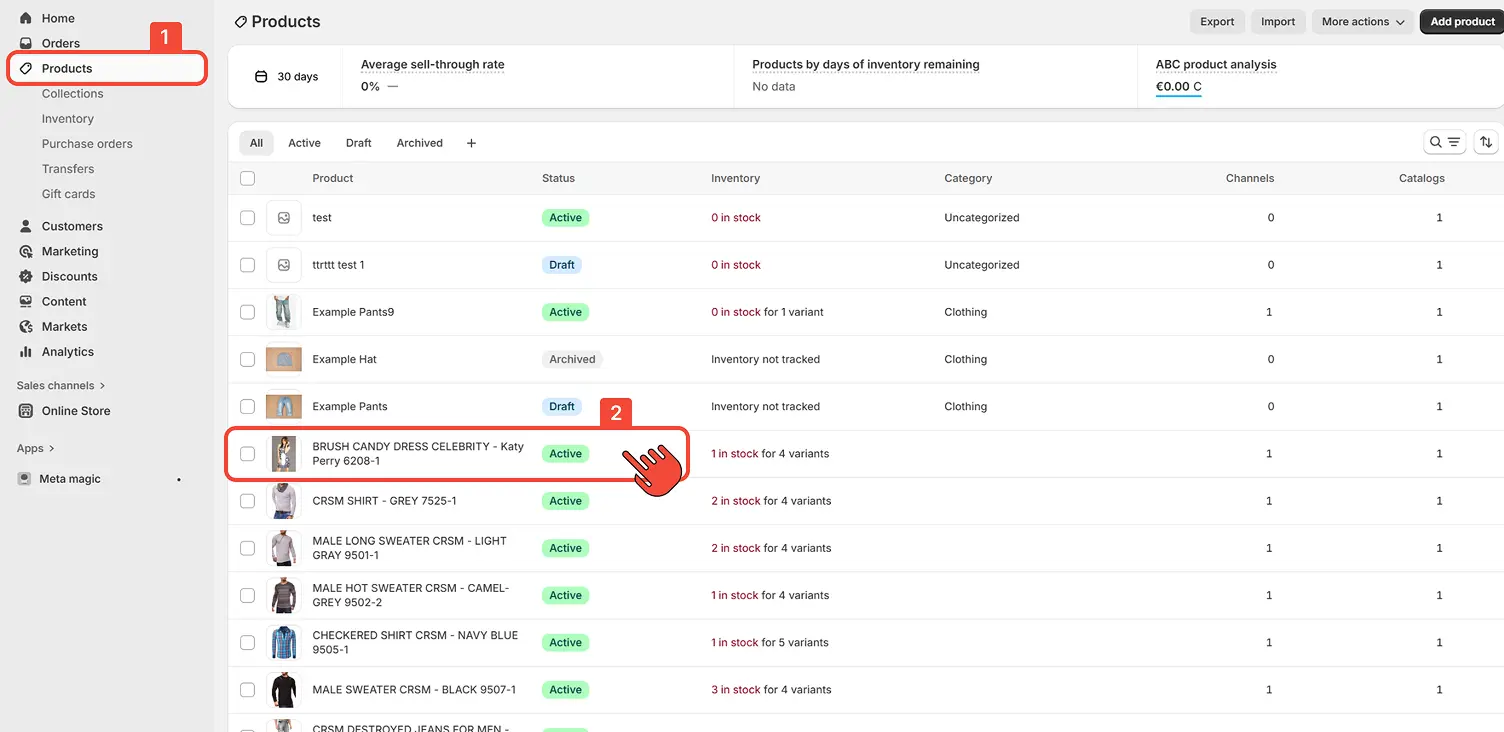Check the checkbox for the test product
This screenshot has height=732, width=1504.
247,217
